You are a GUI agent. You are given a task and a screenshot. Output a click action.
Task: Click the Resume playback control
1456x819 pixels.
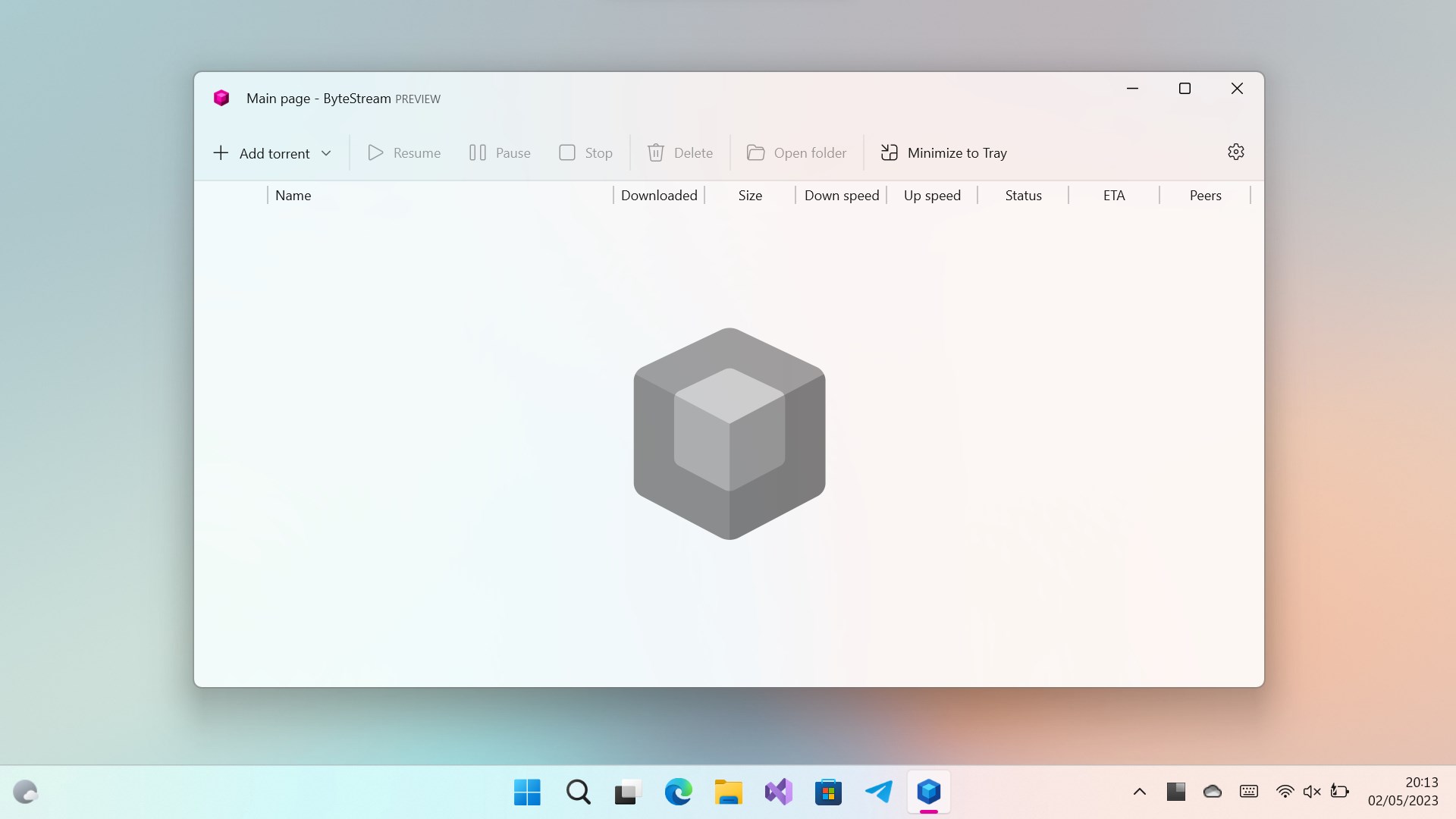pos(404,152)
